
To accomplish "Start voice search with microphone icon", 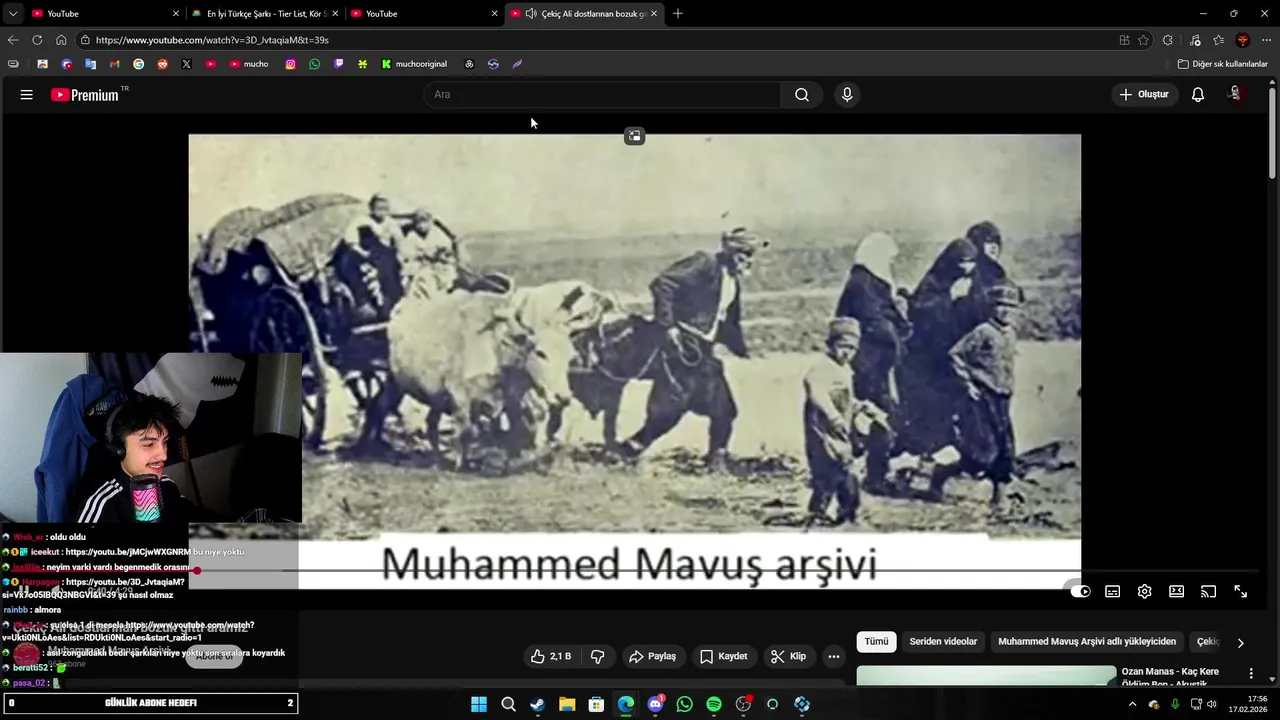I will click(x=847, y=95).
